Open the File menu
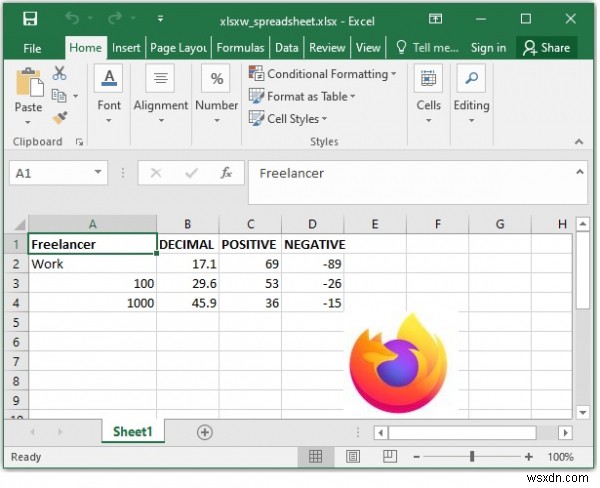Screen dimensions: 600x488 tap(32, 48)
